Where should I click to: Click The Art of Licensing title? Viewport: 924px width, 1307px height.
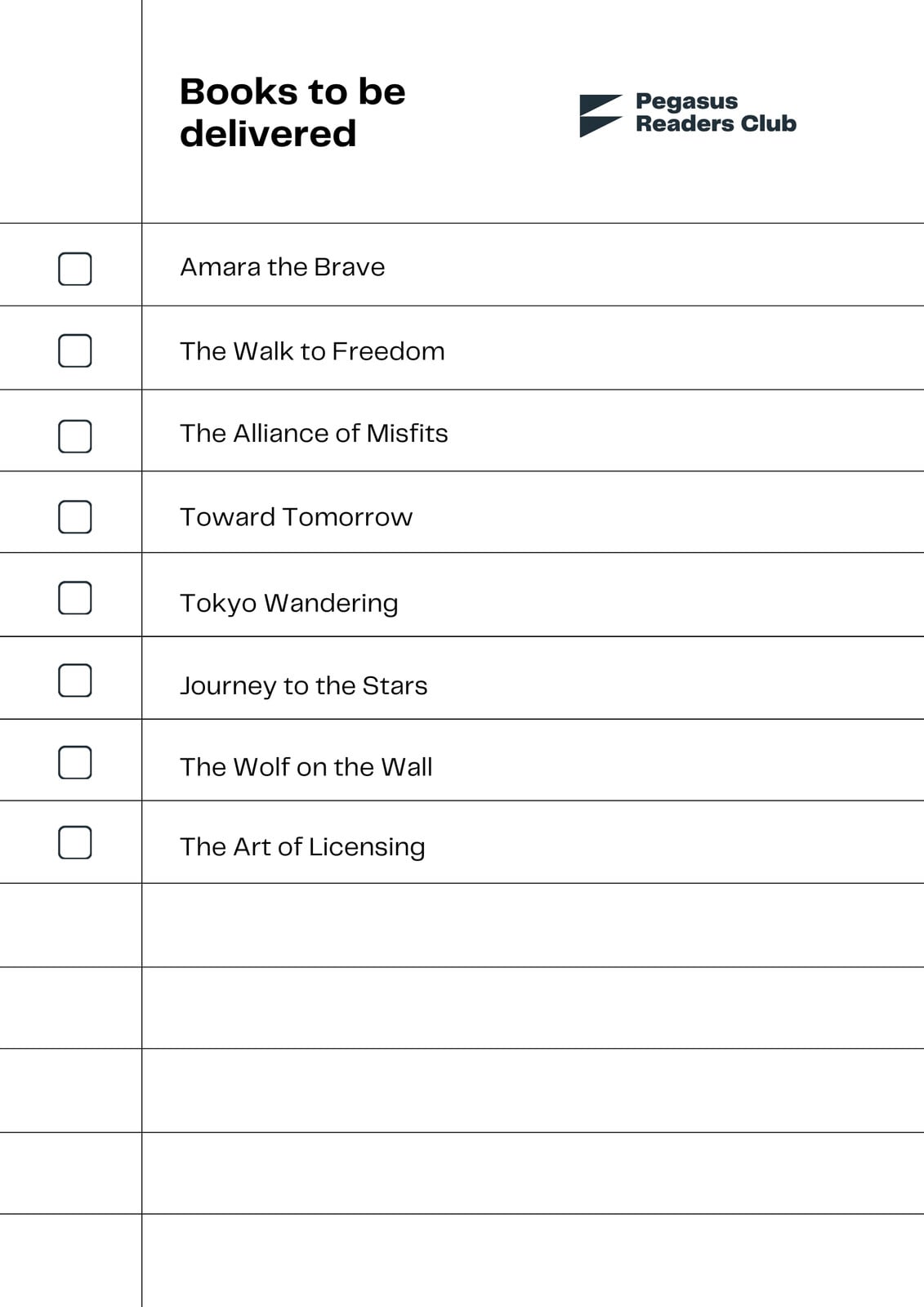tap(302, 847)
